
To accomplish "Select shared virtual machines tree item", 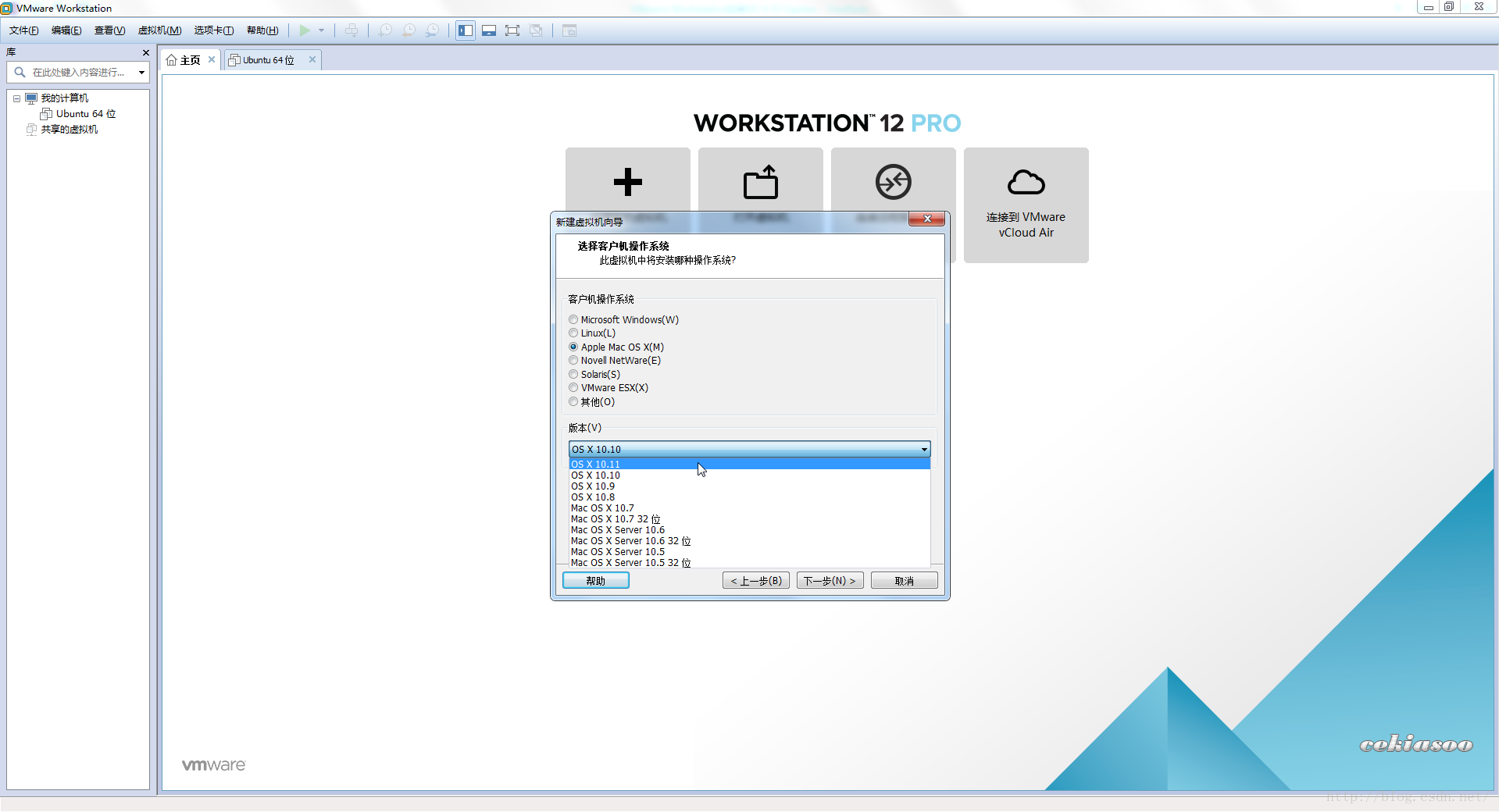I will 69,130.
